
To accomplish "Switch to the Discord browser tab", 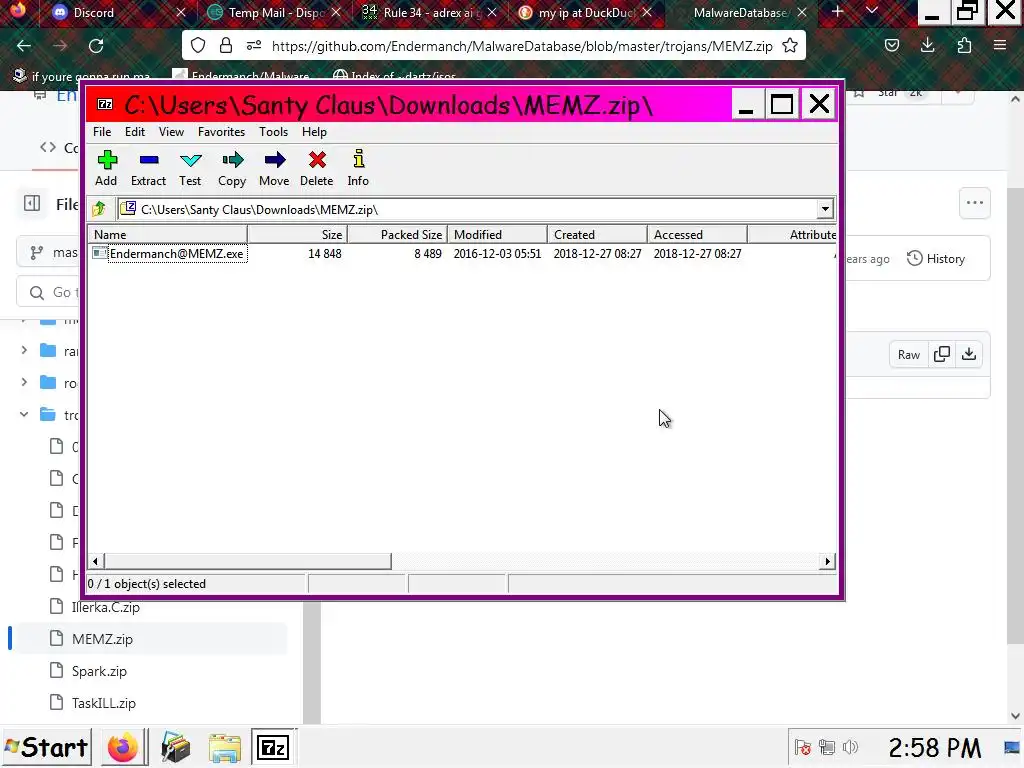I will pos(116,13).
